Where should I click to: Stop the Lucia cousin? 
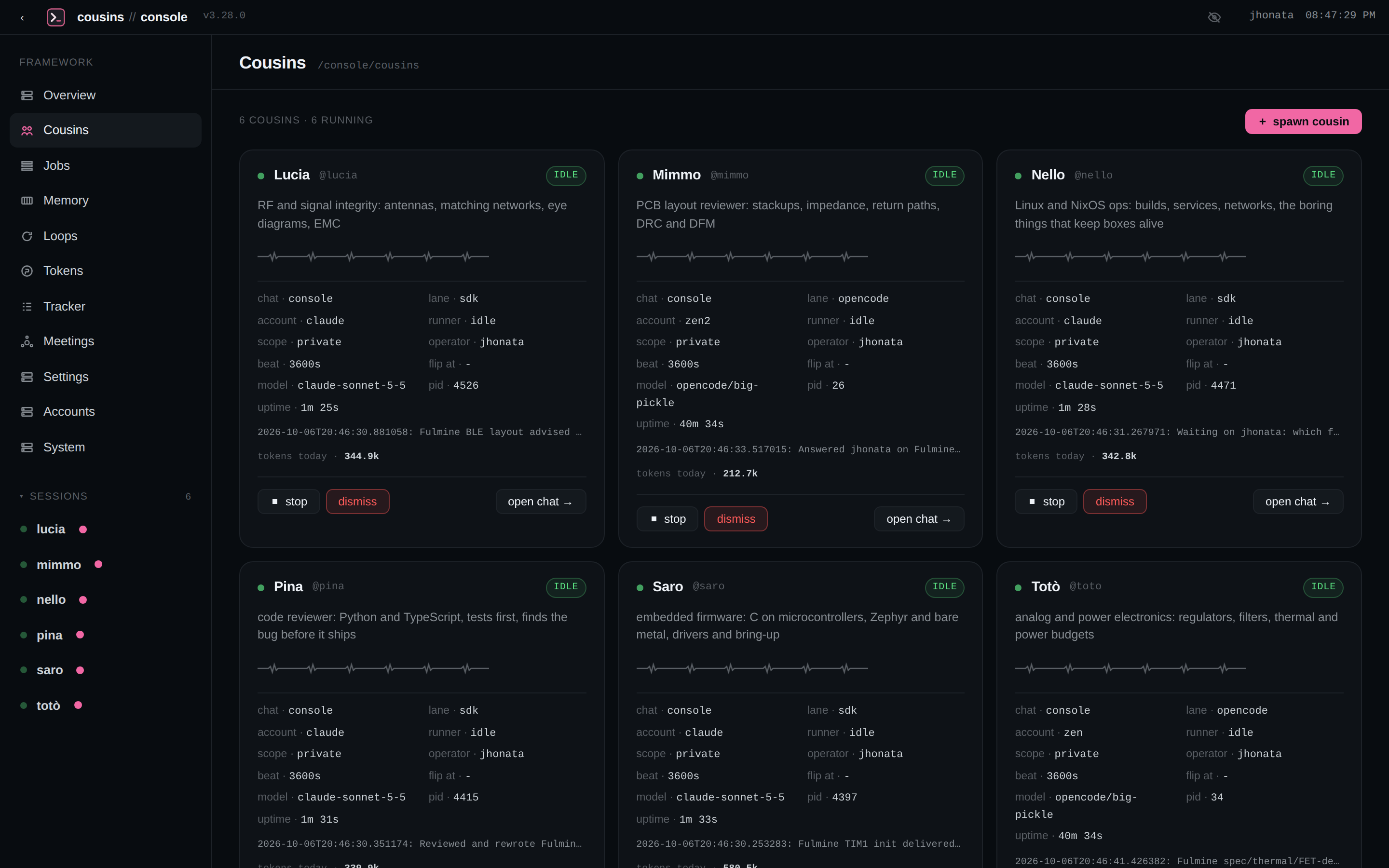pyautogui.click(x=289, y=502)
